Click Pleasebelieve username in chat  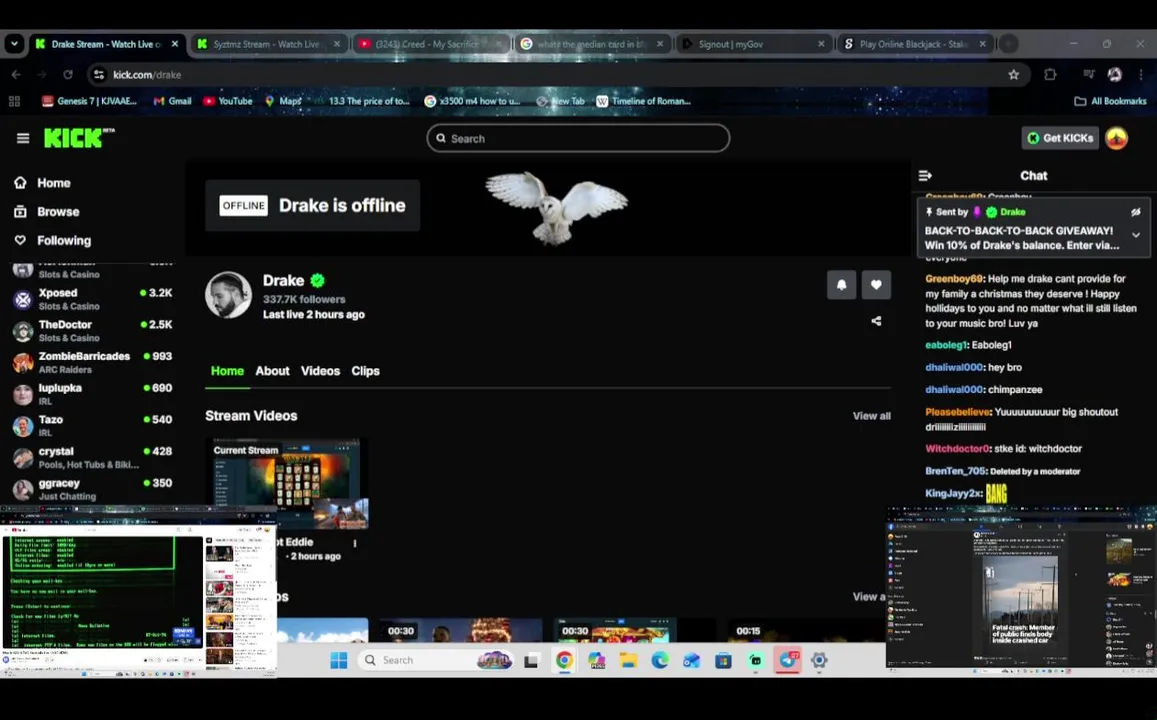click(957, 412)
